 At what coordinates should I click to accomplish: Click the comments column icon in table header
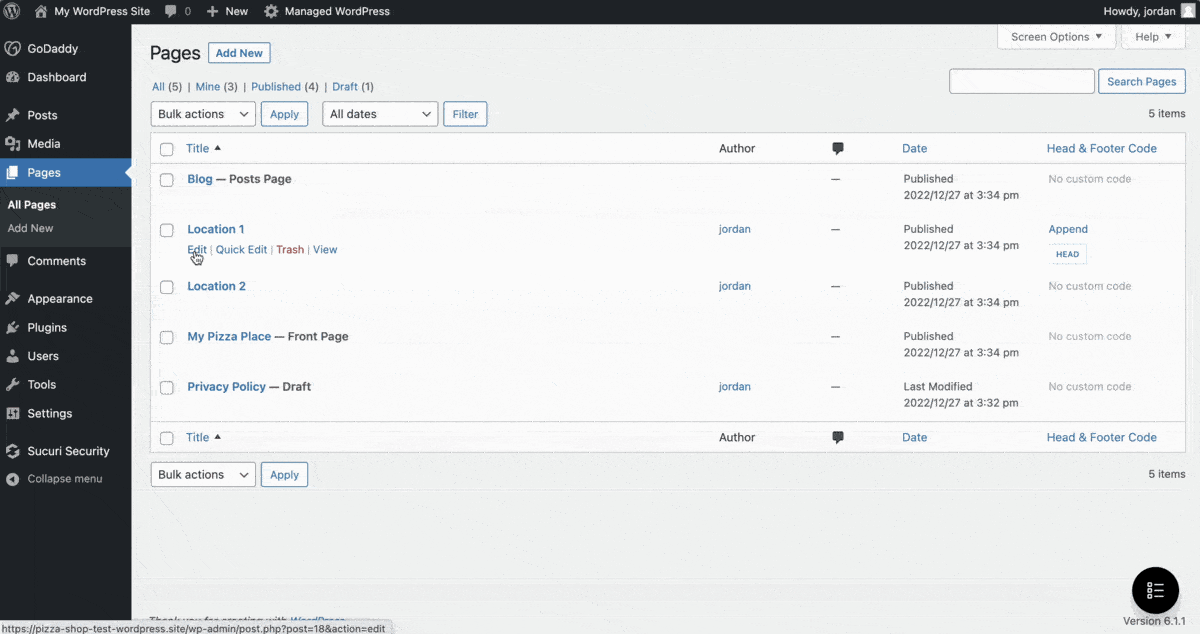(837, 148)
